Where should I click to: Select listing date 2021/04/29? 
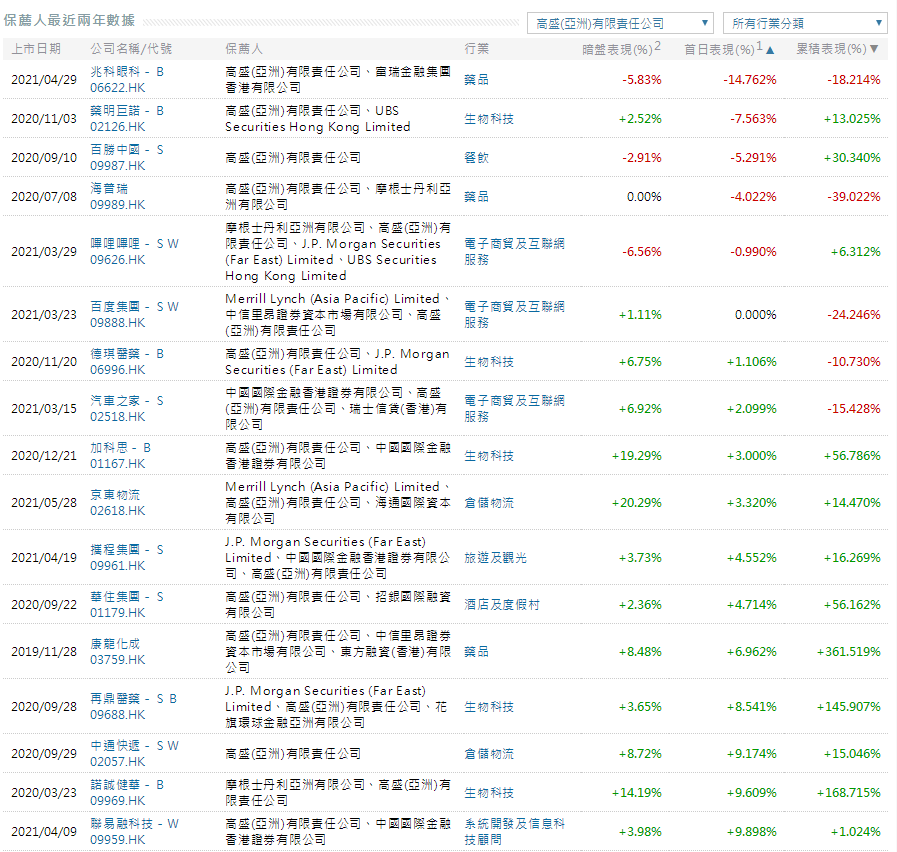(x=44, y=80)
